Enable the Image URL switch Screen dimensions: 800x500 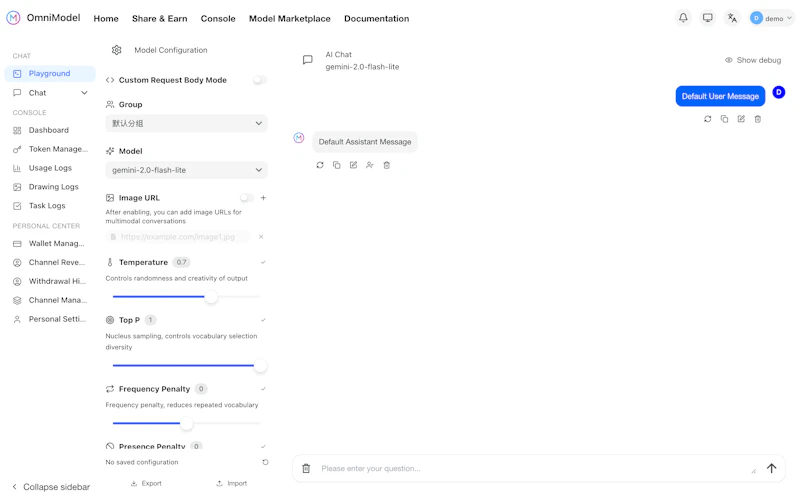(x=247, y=197)
